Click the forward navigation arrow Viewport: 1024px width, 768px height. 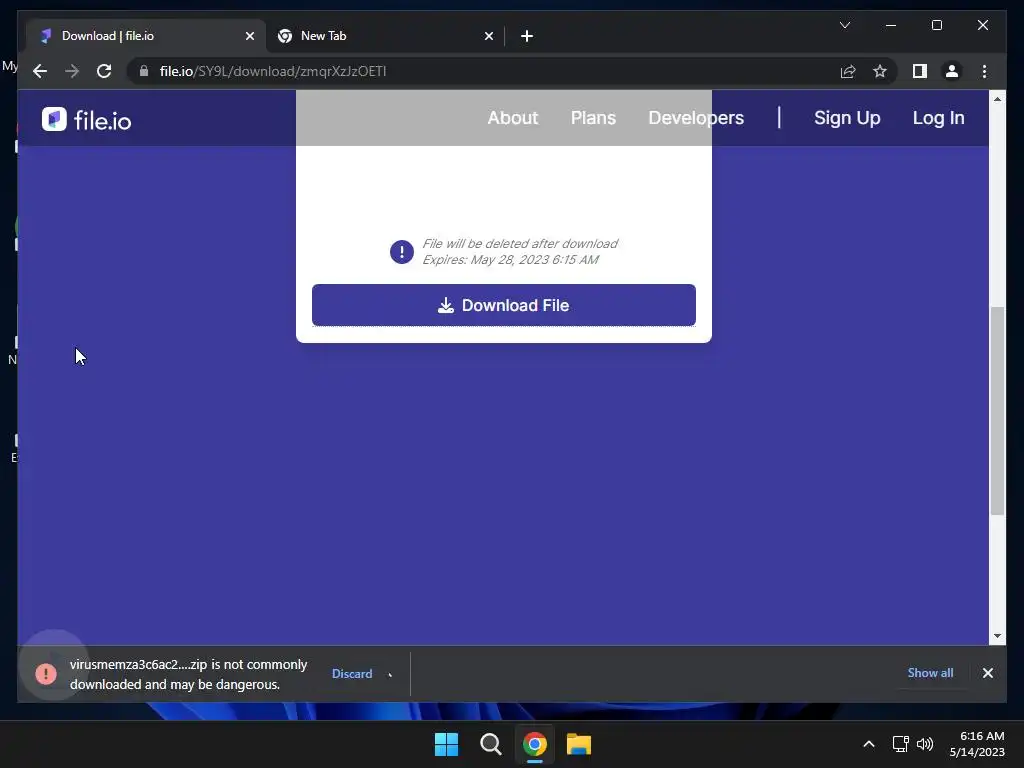[x=72, y=71]
